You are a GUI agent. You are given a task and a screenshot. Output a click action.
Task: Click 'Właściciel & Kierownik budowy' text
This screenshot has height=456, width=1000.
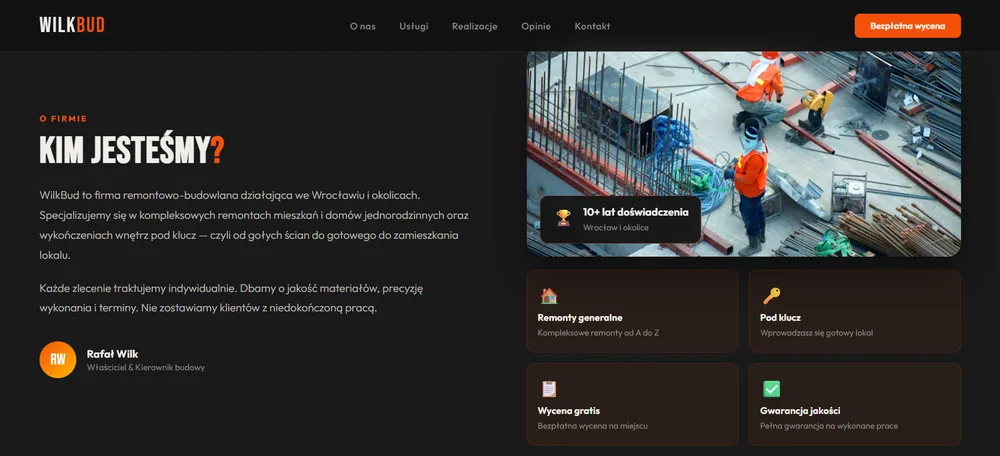[145, 368]
